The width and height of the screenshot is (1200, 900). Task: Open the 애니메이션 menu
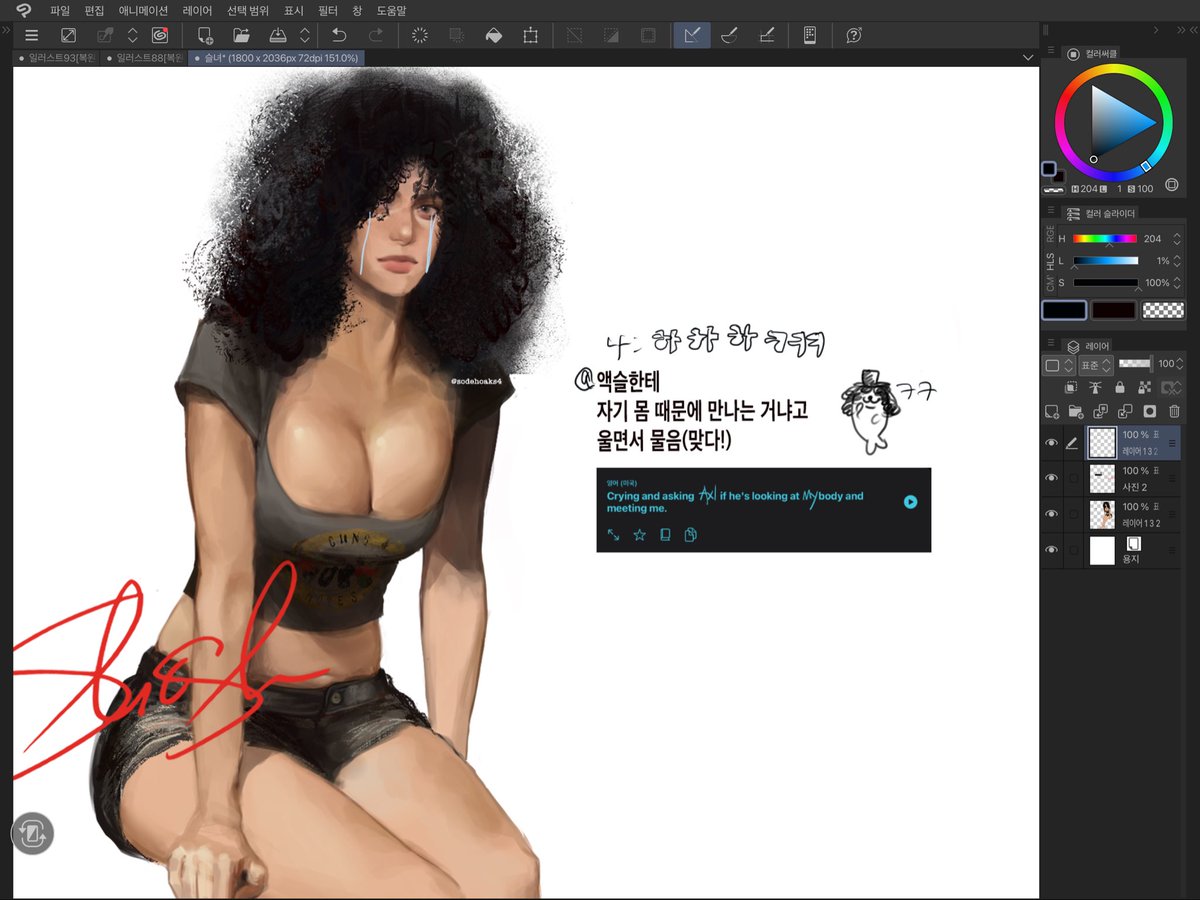(x=143, y=10)
